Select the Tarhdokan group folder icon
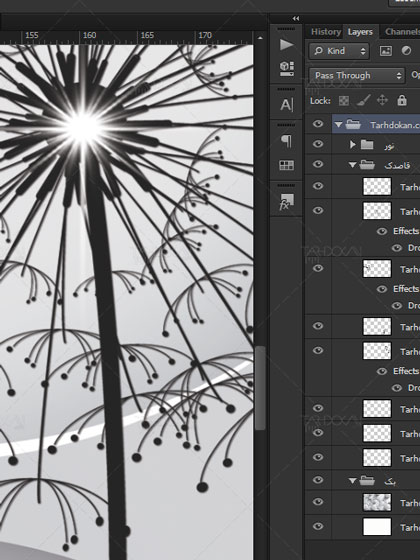Viewport: 420px width, 560px height. click(353, 124)
